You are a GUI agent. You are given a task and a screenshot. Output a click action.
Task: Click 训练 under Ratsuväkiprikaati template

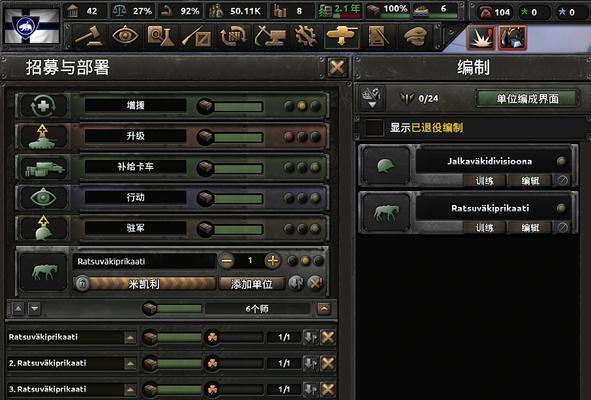click(x=485, y=228)
